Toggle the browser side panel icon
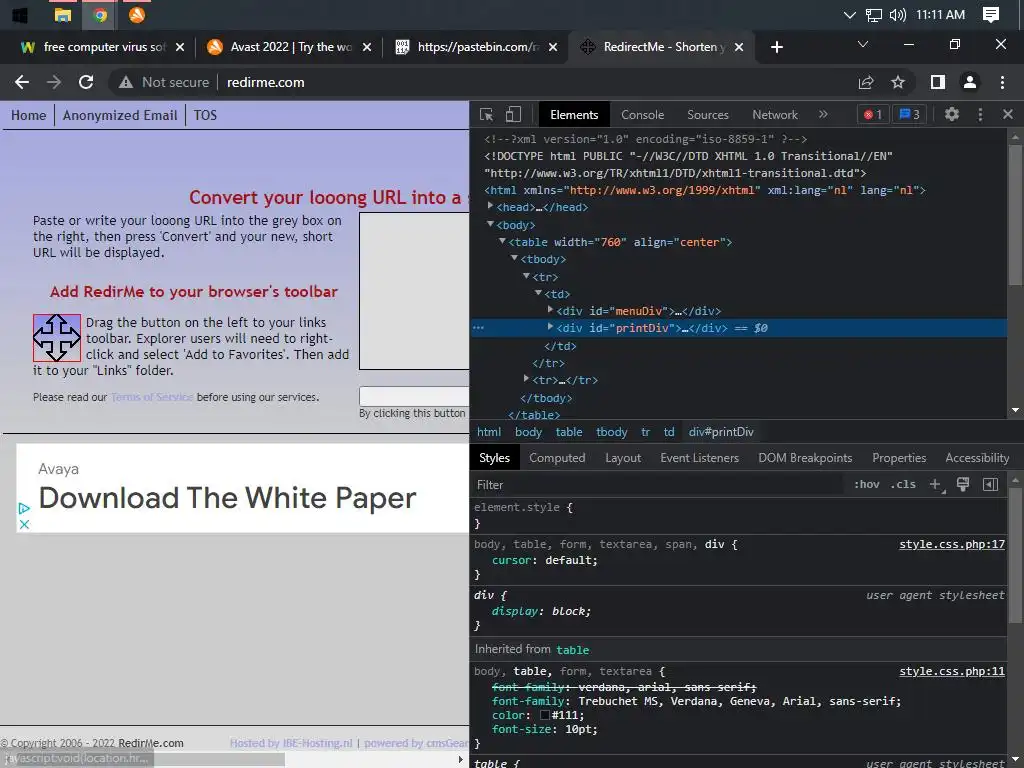1024x768 pixels. coord(938,82)
